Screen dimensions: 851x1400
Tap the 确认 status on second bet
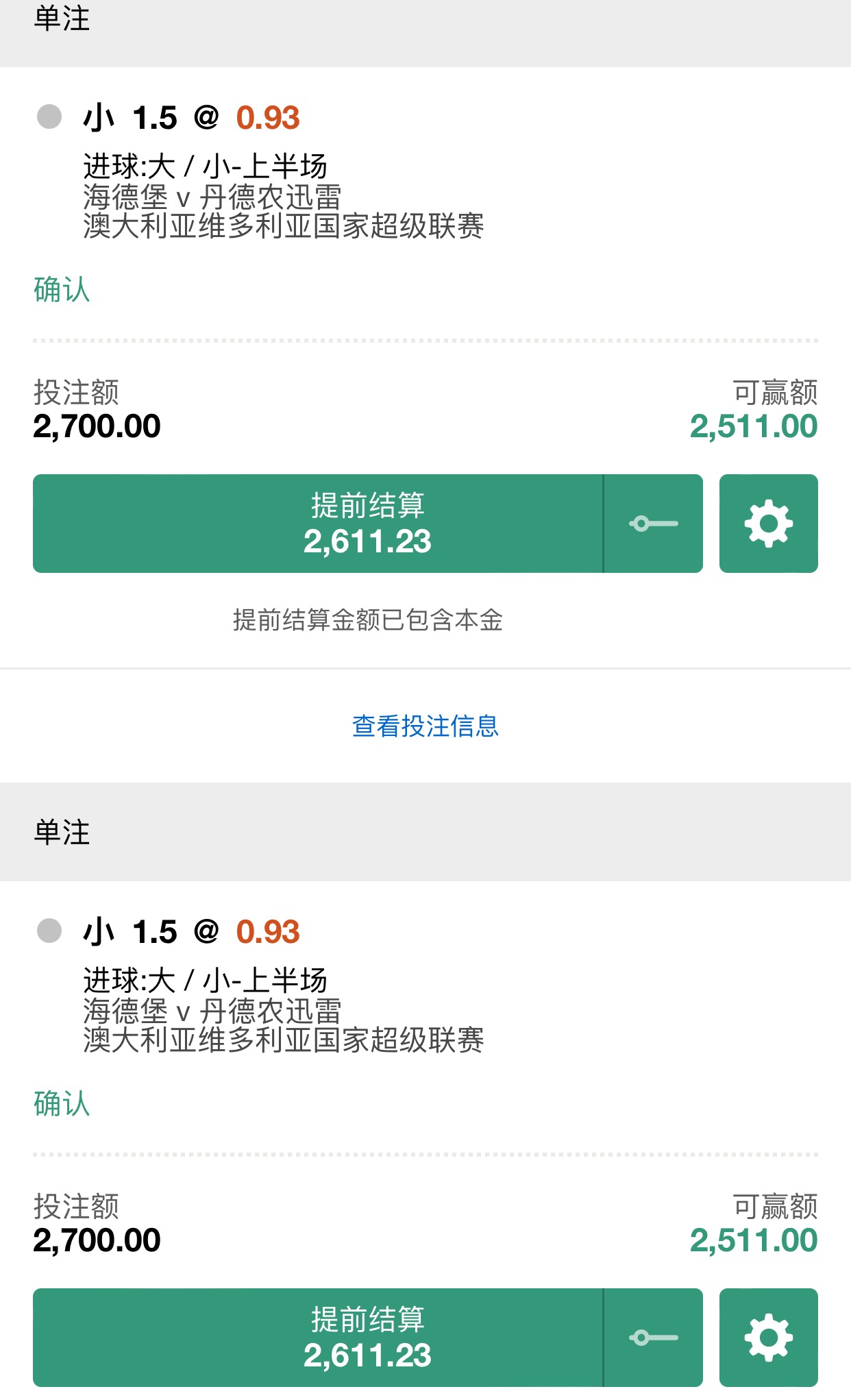(x=62, y=1103)
